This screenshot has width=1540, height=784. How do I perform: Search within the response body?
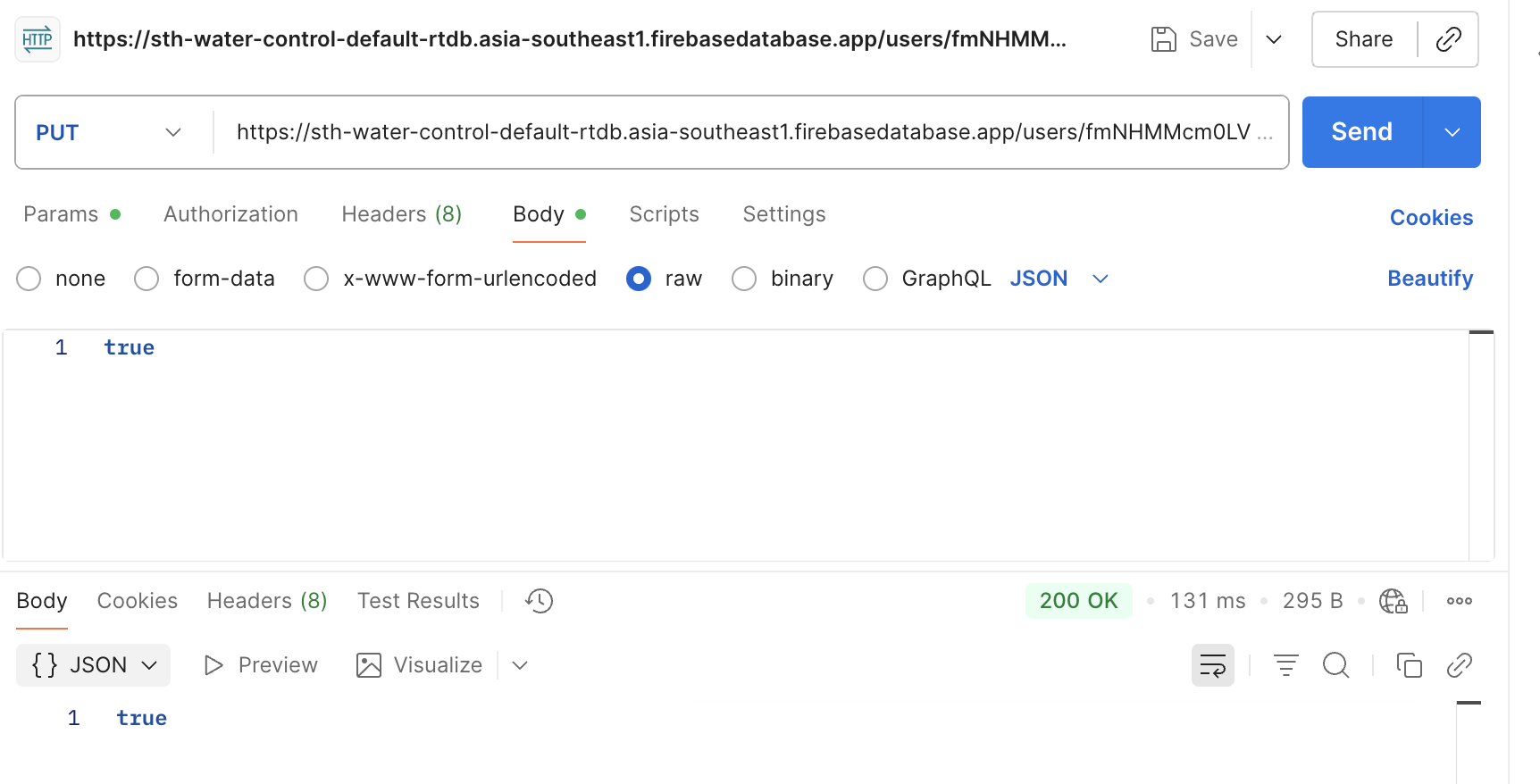pyautogui.click(x=1335, y=665)
